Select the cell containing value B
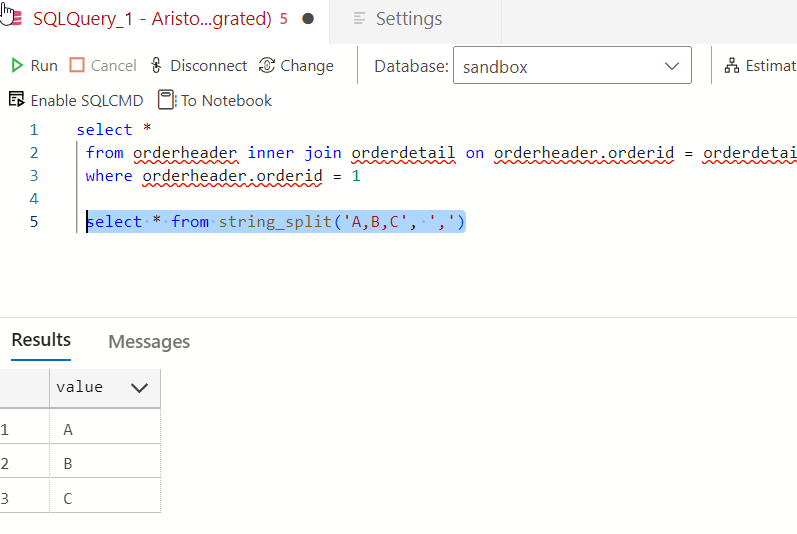797x534 pixels. (x=104, y=463)
